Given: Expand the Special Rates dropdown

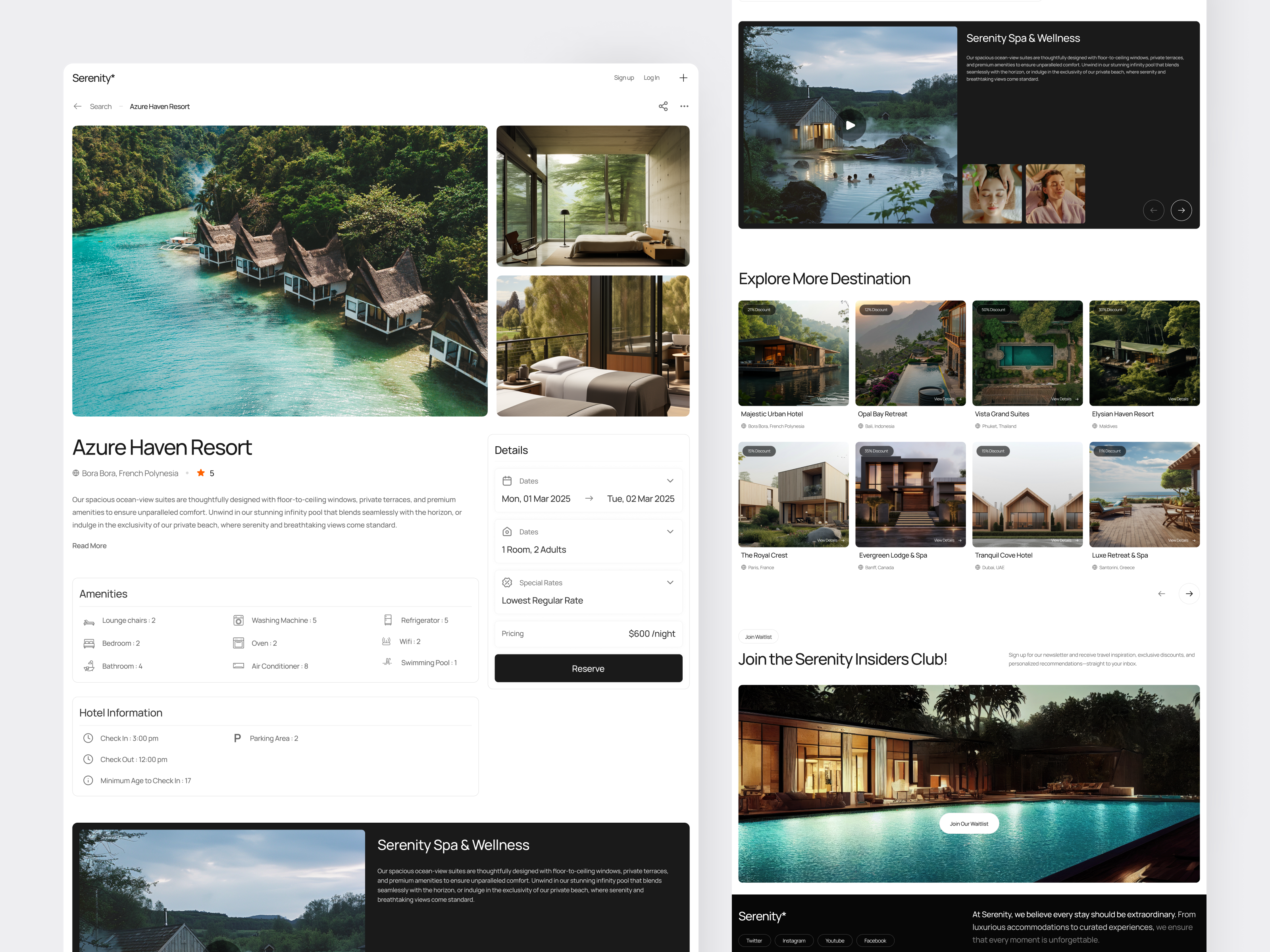Looking at the screenshot, I should point(670,582).
